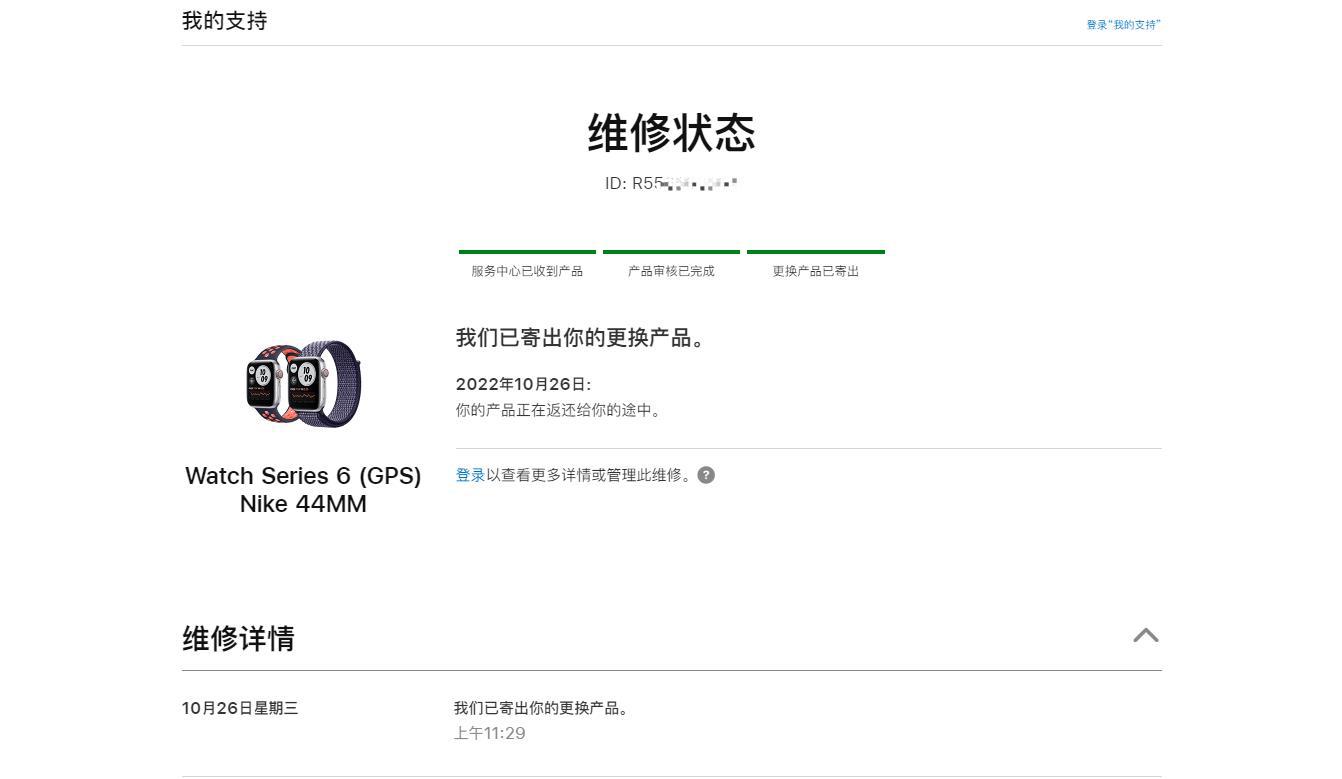Image resolution: width=1342 pixels, height=779 pixels.
Task: Click the green bar above 产品审核已完成
Action: [x=671, y=252]
